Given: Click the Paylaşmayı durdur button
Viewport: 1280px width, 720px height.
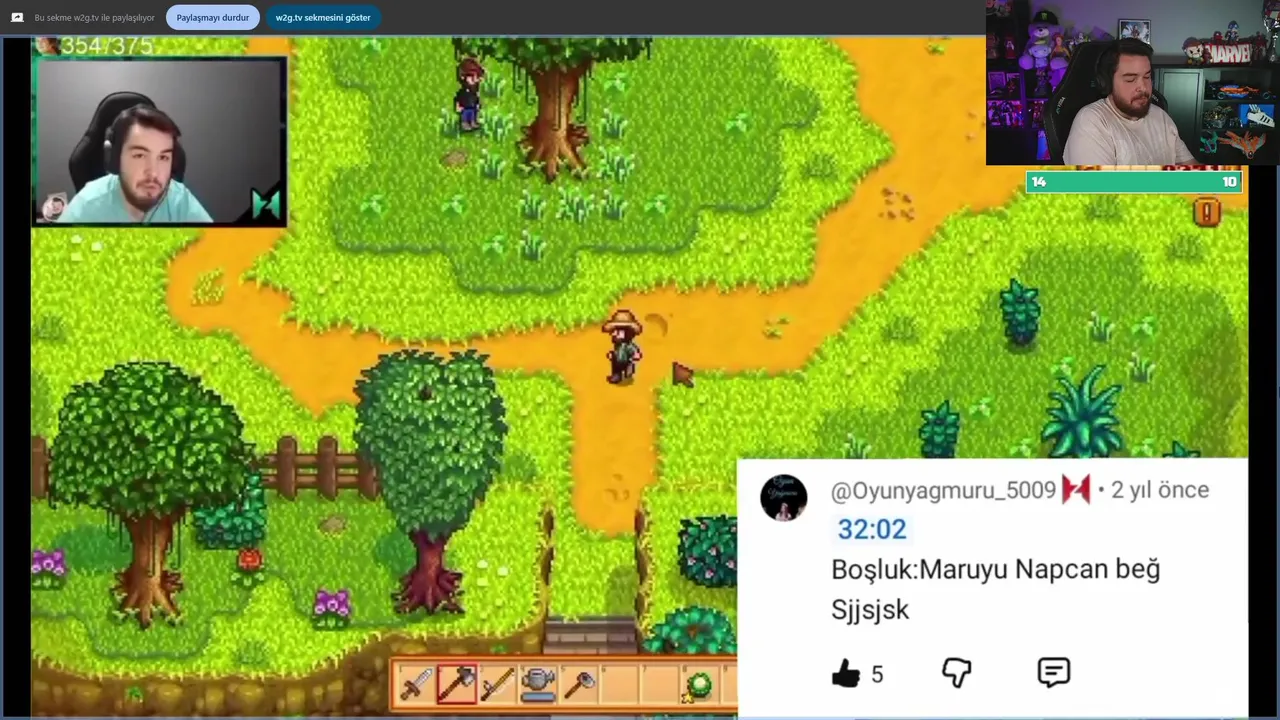Looking at the screenshot, I should pos(213,17).
